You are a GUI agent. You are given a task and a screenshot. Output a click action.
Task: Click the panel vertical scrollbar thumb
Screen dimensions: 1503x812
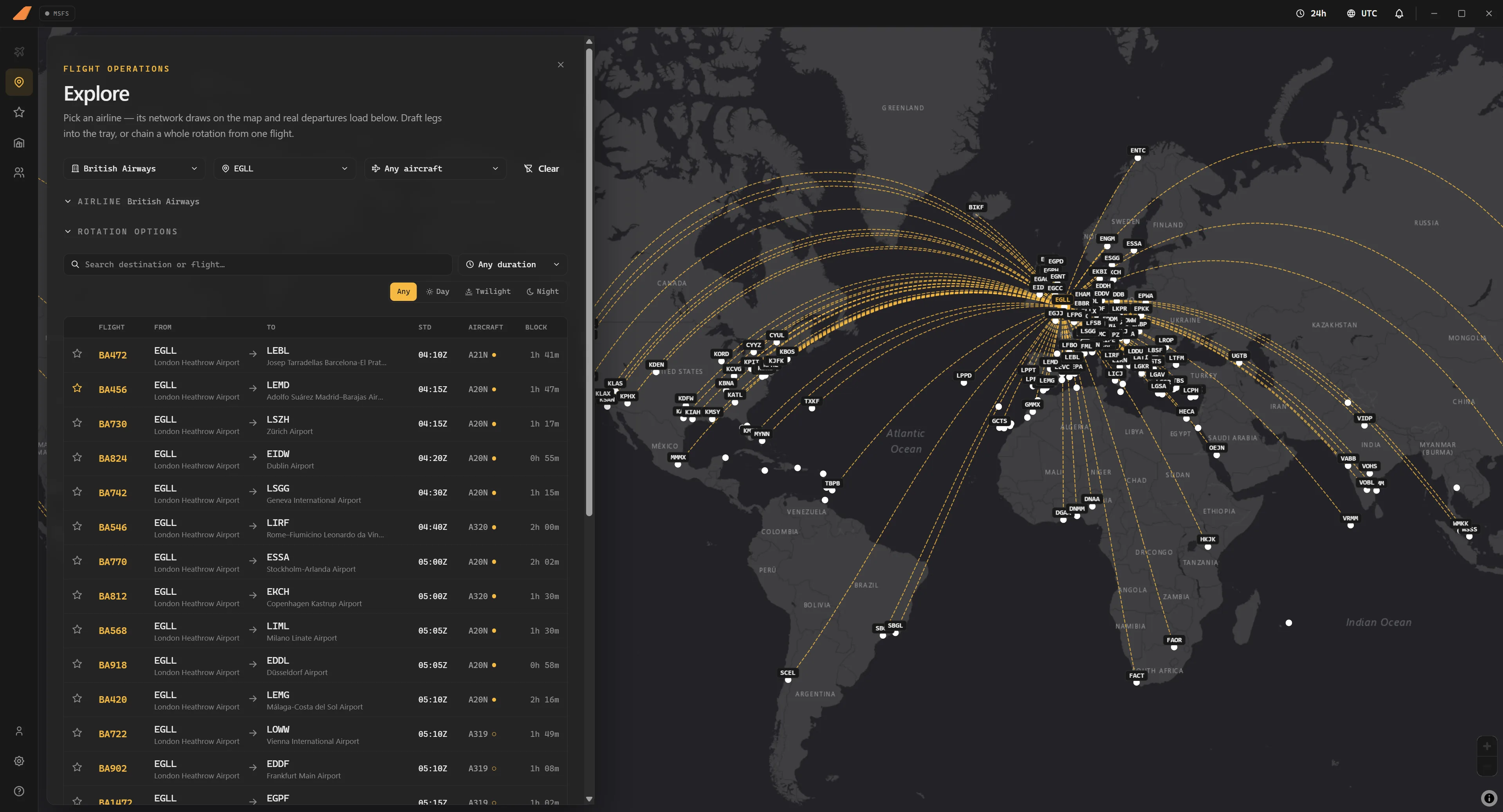tap(589, 283)
